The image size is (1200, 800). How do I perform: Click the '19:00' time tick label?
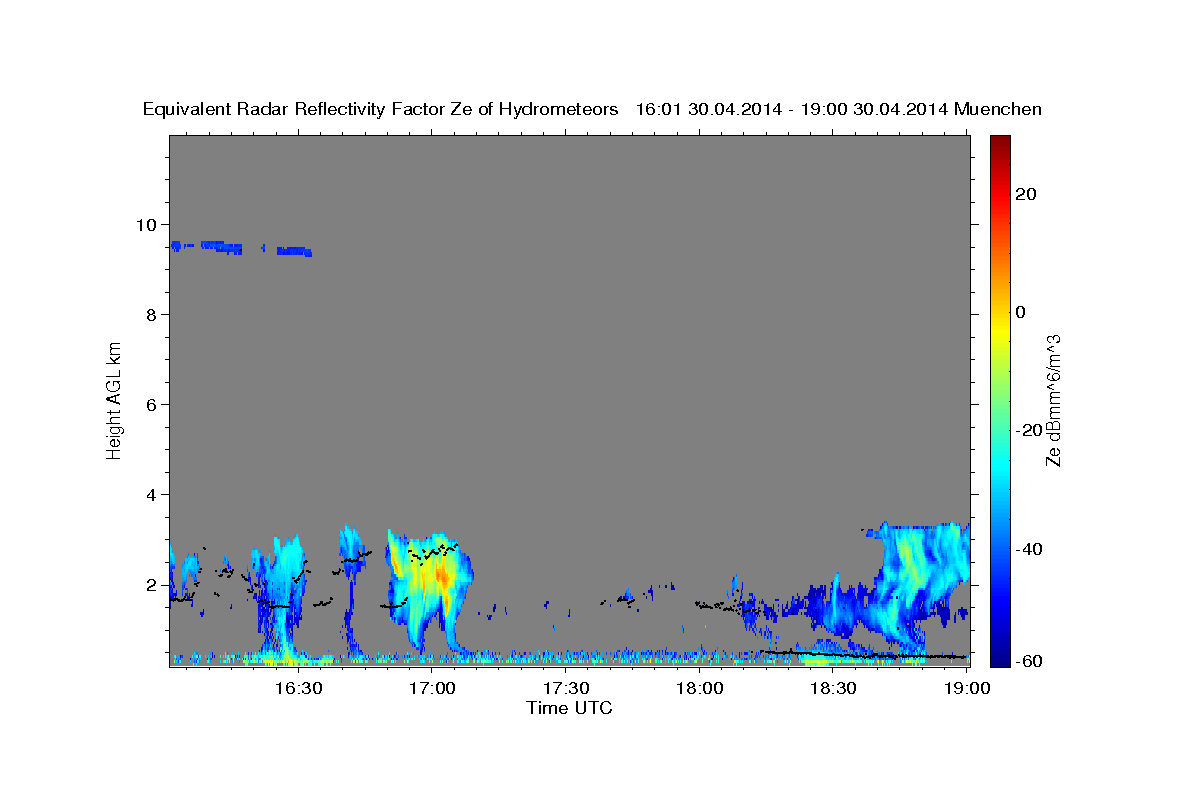coord(967,689)
